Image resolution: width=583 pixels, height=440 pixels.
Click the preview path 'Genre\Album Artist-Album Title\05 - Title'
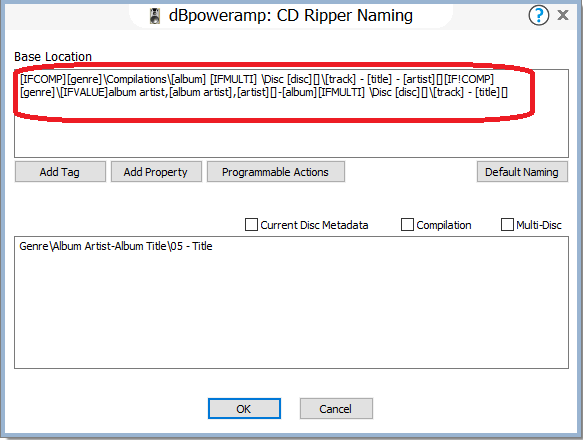(x=116, y=246)
